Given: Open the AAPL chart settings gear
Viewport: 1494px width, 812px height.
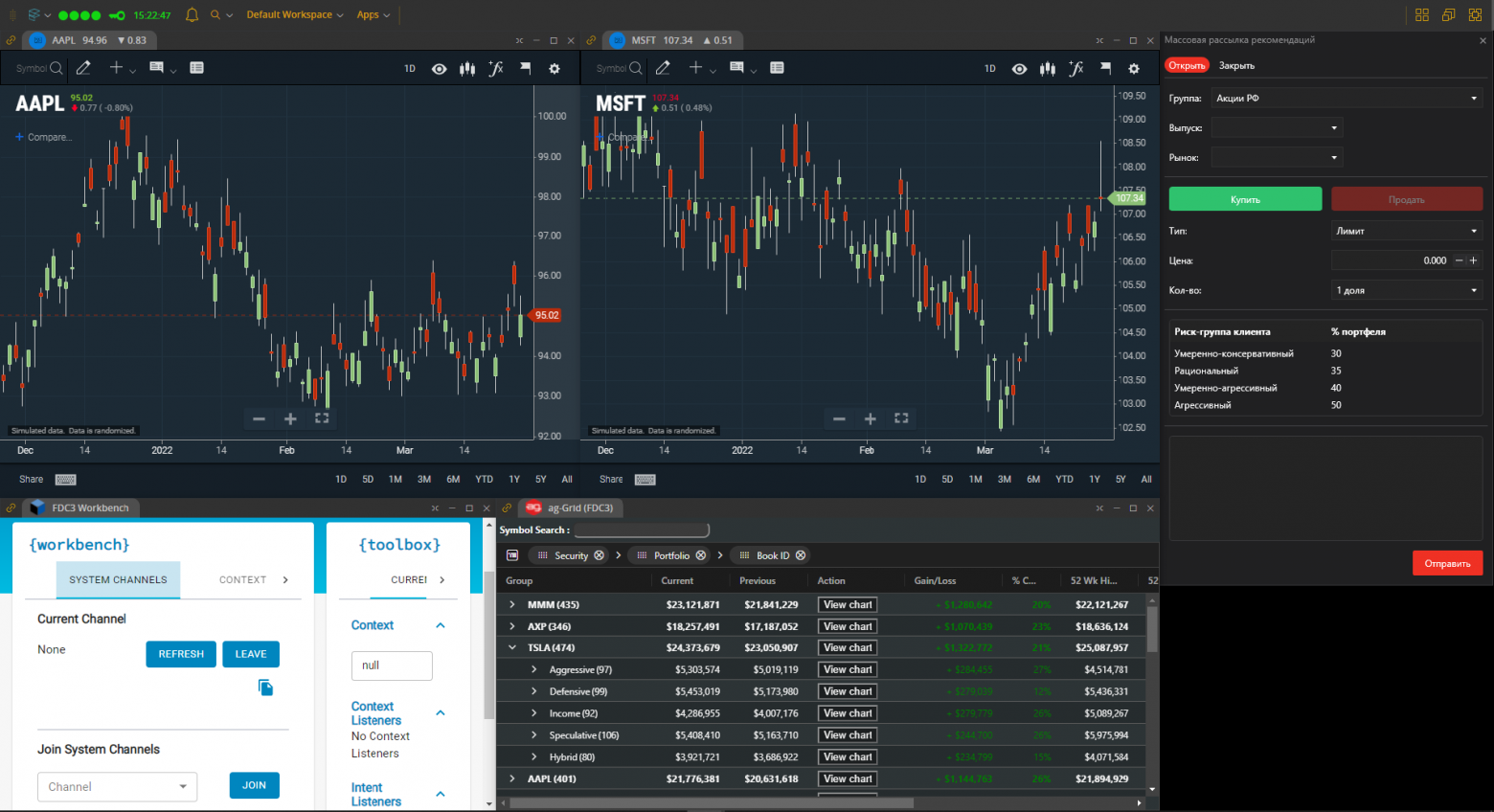Looking at the screenshot, I should [555, 69].
